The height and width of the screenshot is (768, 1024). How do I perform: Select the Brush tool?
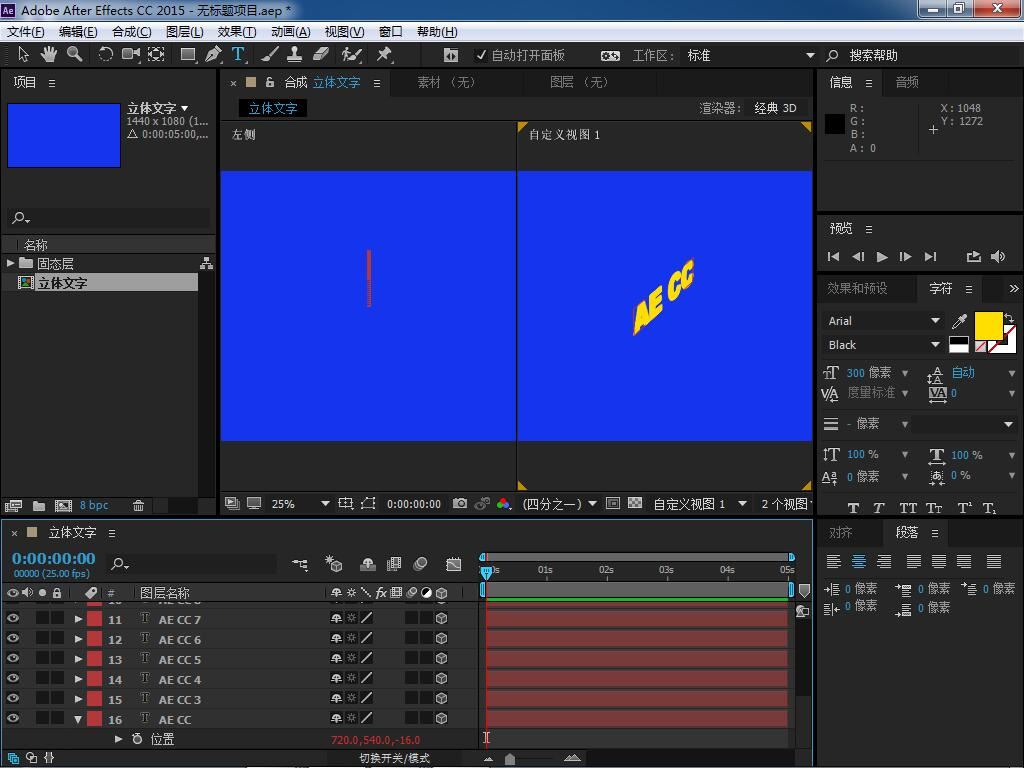(x=269, y=55)
